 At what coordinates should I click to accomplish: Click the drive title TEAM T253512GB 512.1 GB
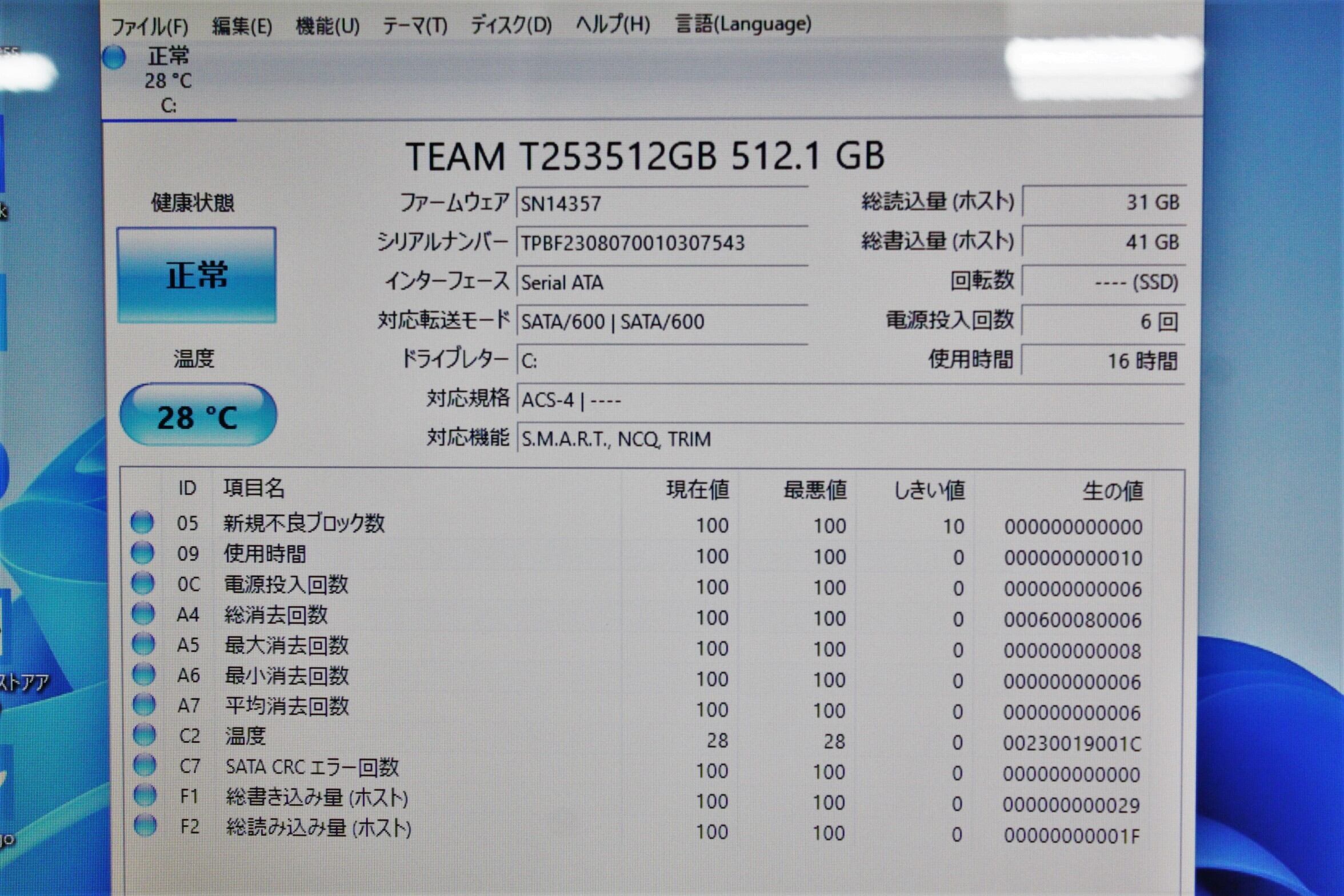tap(645, 156)
